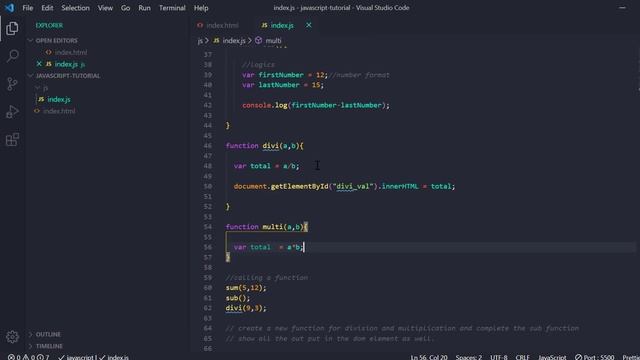Click Spaces: 2 indentation status item
This screenshot has width=640, height=360.
pyautogui.click(x=469, y=357)
